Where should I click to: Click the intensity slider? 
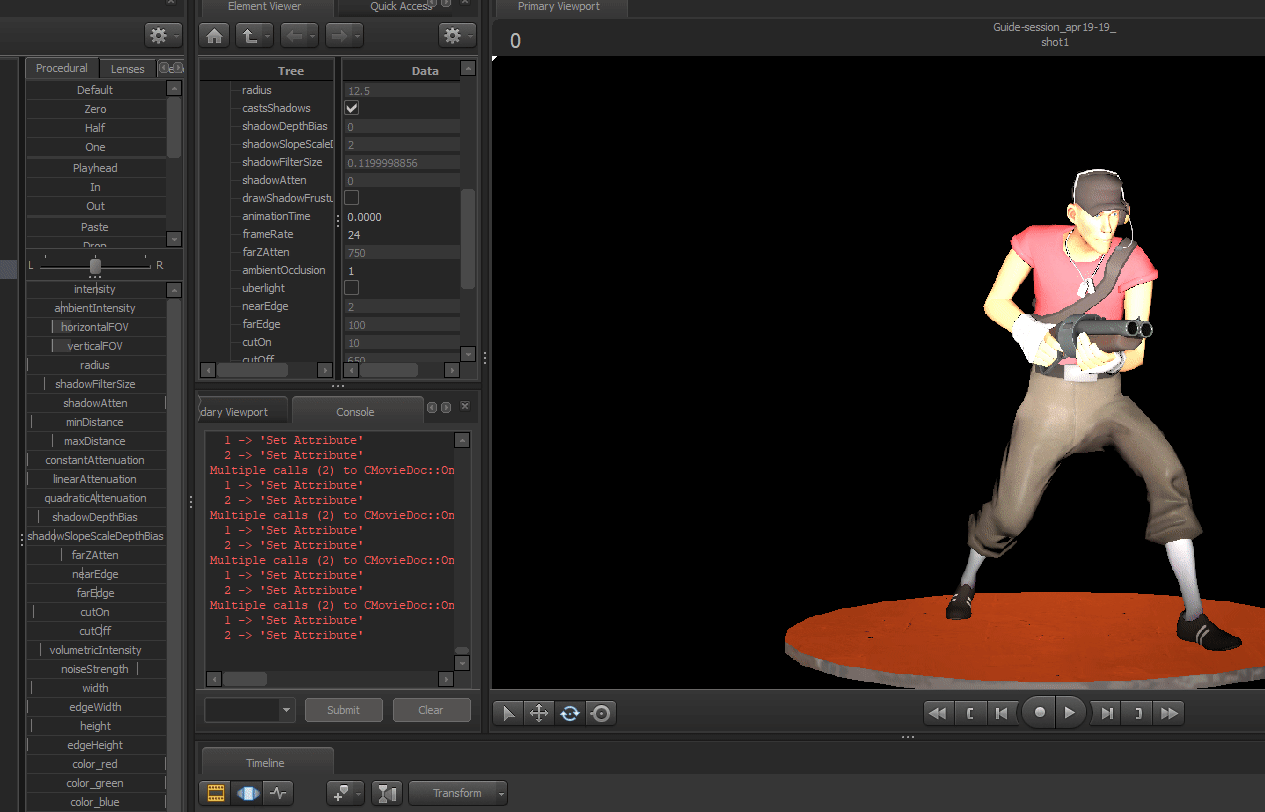pos(95,289)
